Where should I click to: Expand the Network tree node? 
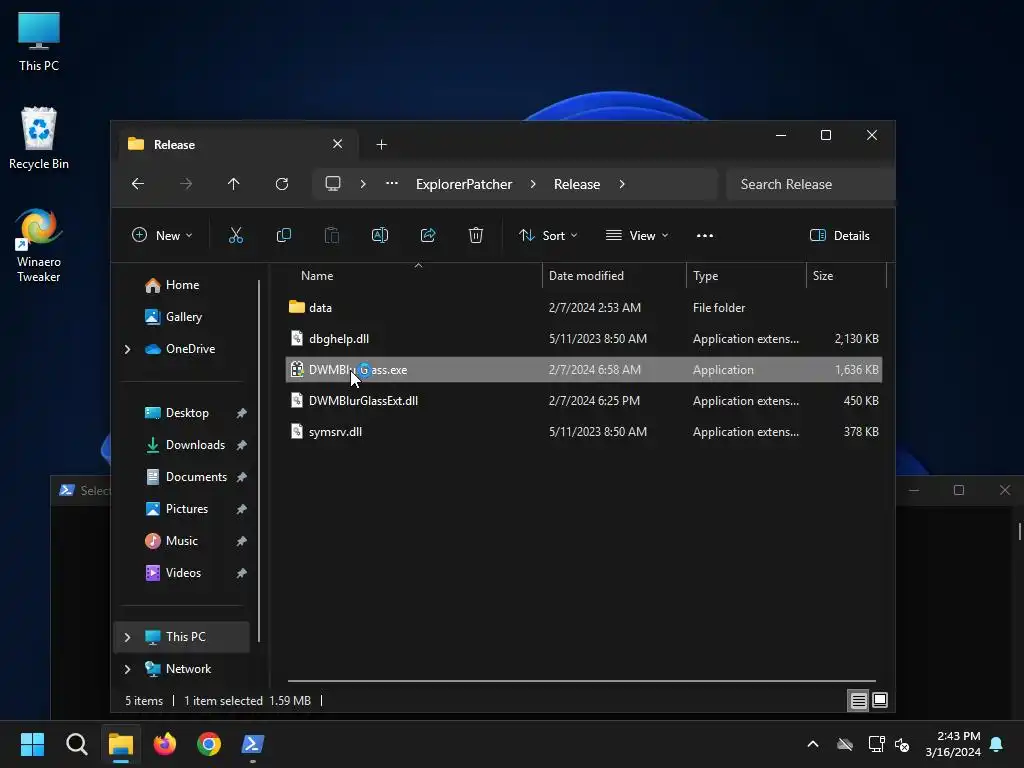pos(127,669)
